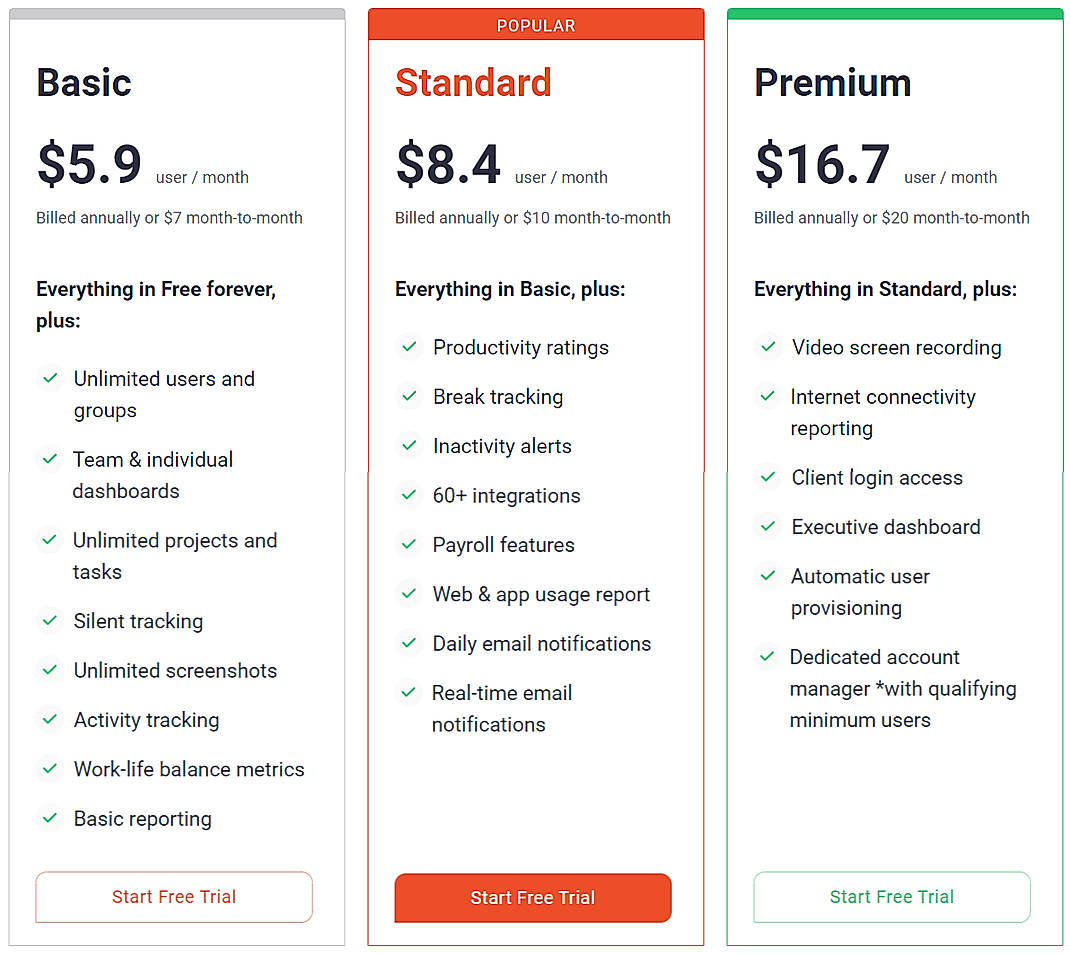Click the $16.7 Premium price

[x=822, y=163]
